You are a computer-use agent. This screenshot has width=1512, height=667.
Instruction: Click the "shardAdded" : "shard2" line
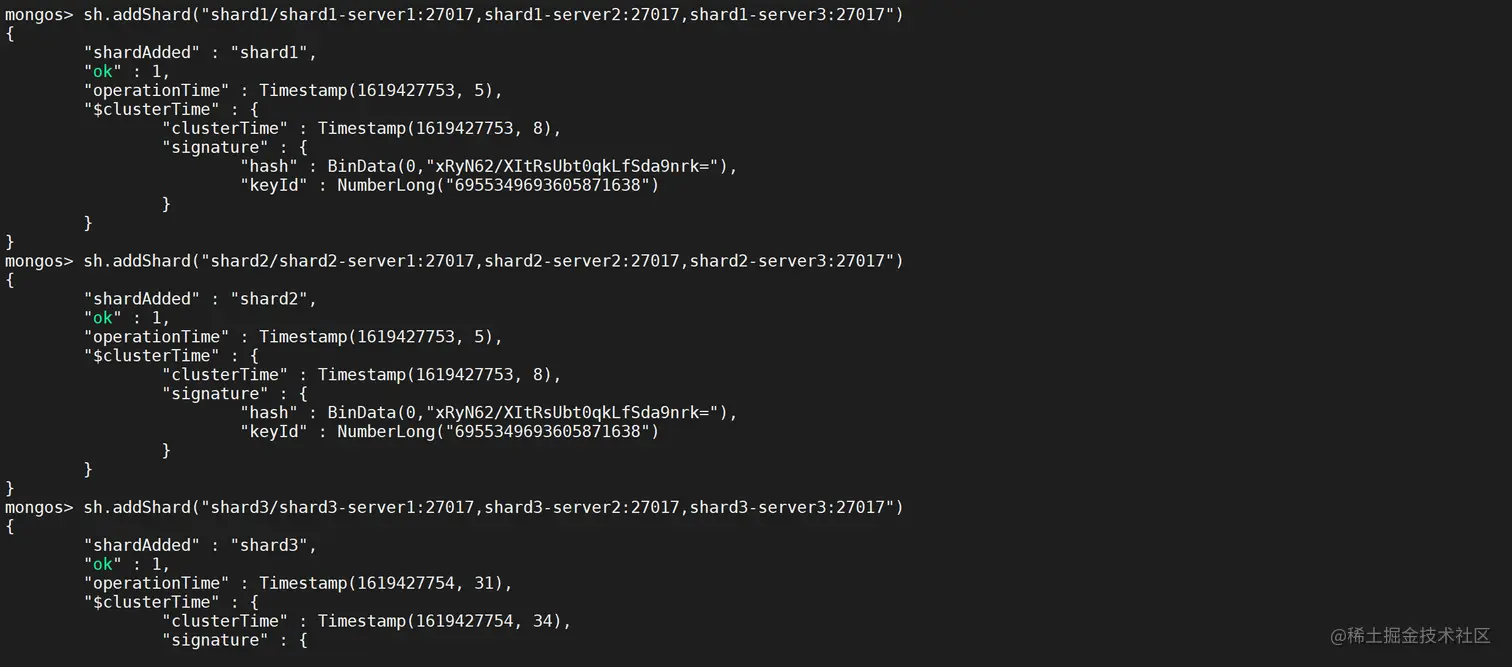(x=200, y=299)
